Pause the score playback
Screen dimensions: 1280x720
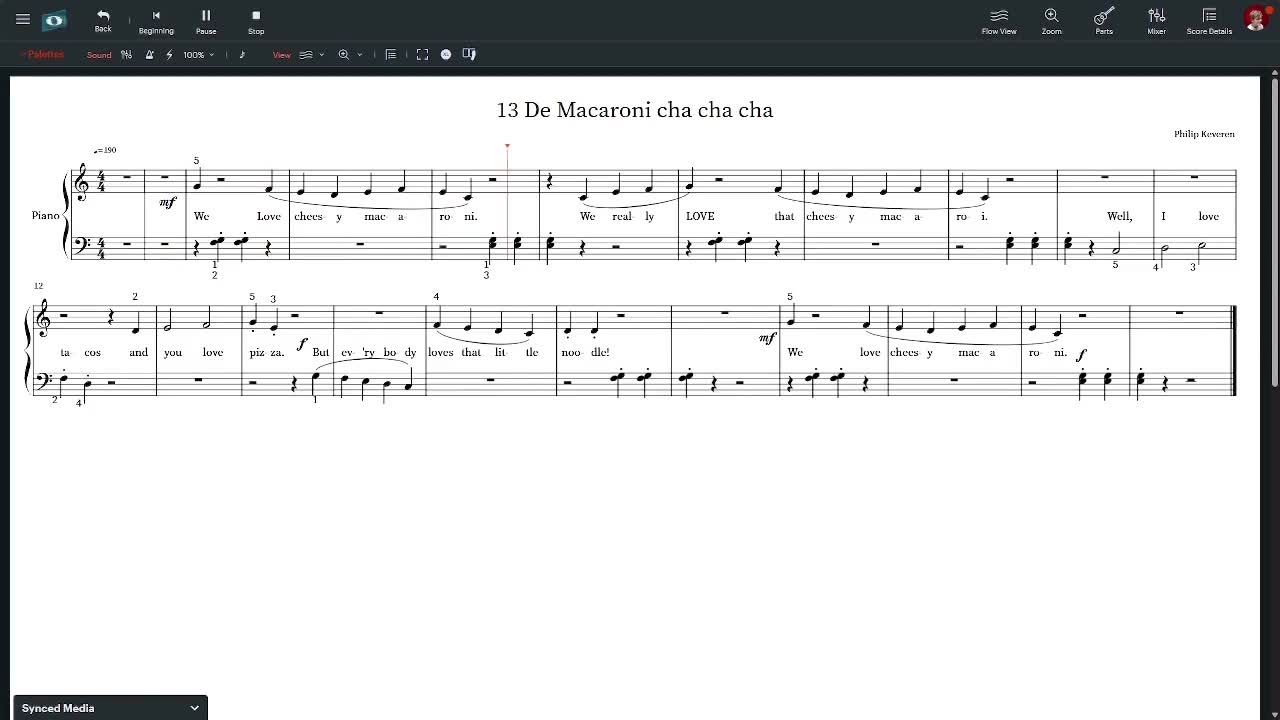tap(206, 20)
